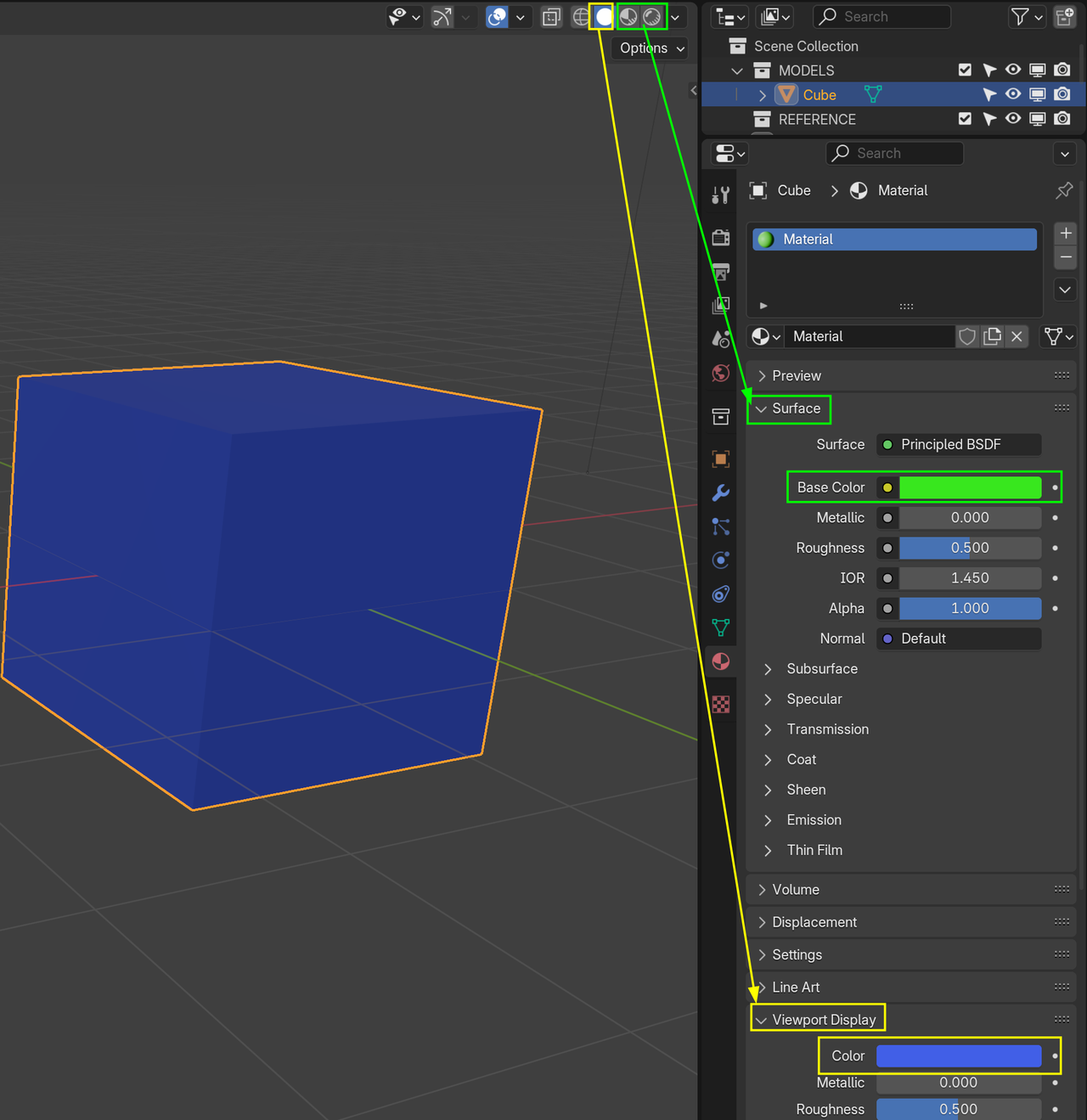Switch to Rendered viewport shading mode
The width and height of the screenshot is (1087, 1120).
coord(652,17)
